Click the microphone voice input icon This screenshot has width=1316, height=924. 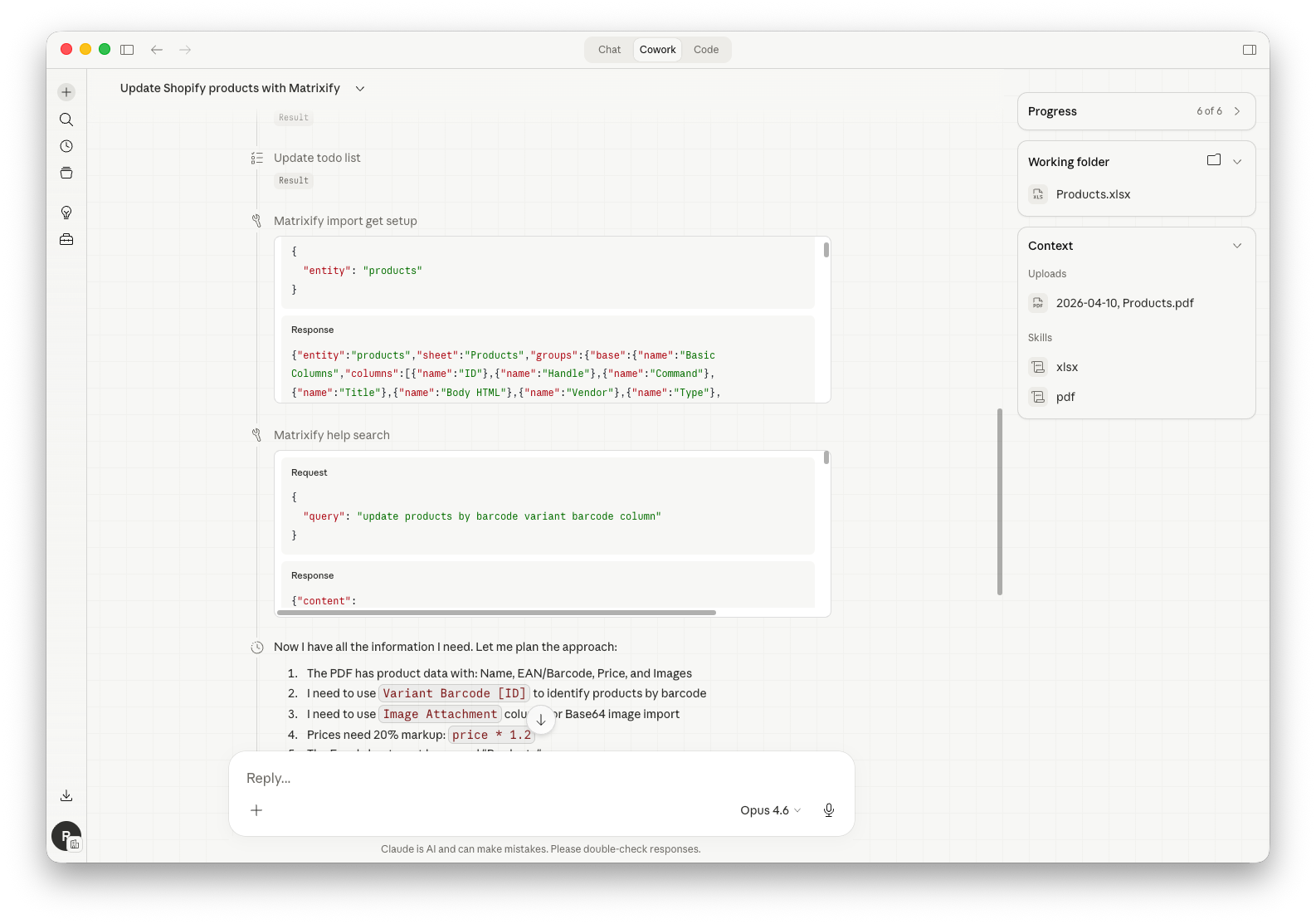[x=828, y=810]
